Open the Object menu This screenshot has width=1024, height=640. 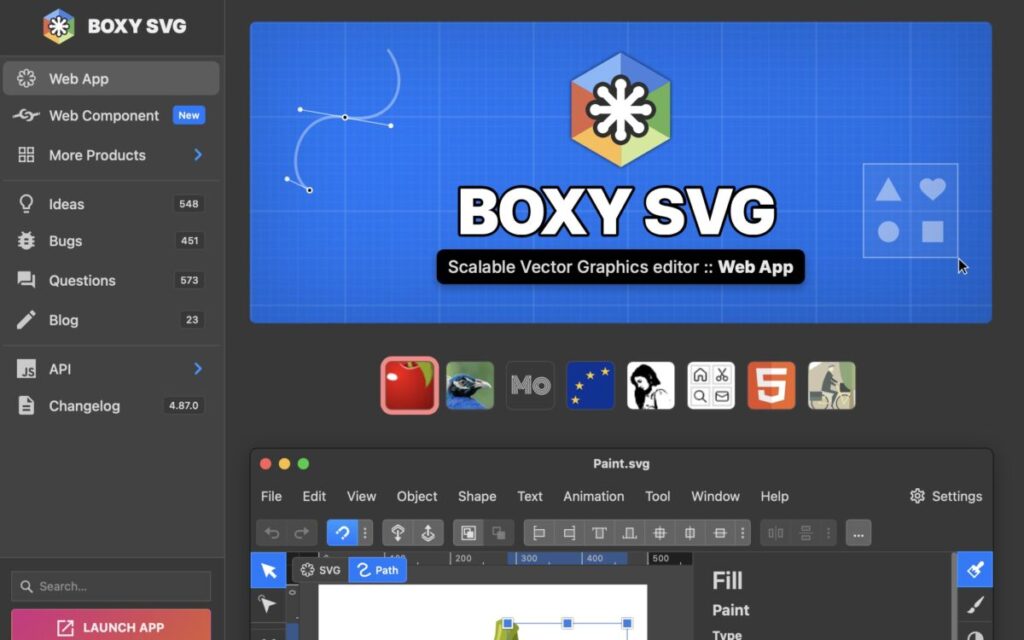(x=417, y=496)
